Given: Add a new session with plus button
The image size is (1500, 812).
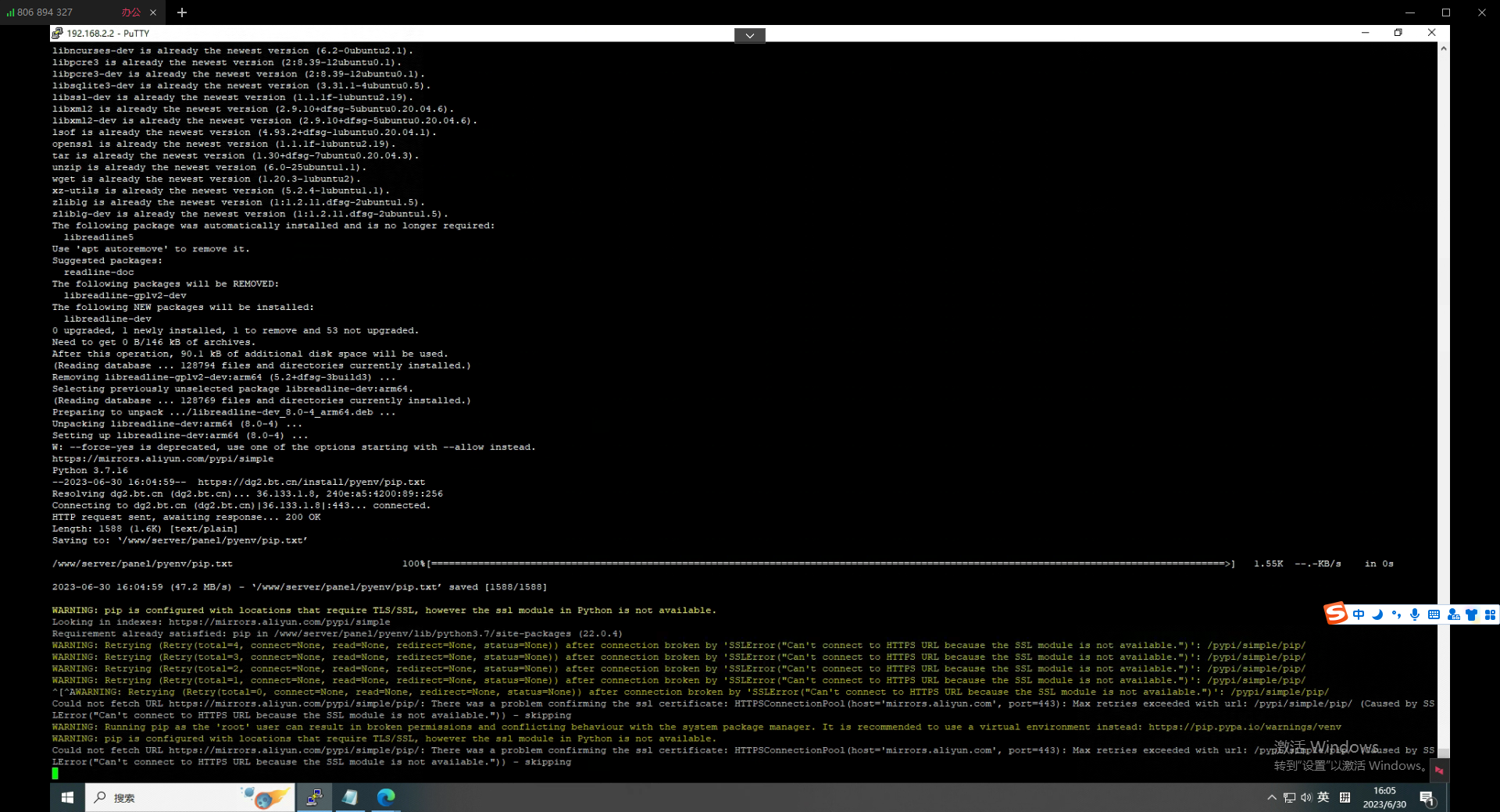Looking at the screenshot, I should (182, 12).
